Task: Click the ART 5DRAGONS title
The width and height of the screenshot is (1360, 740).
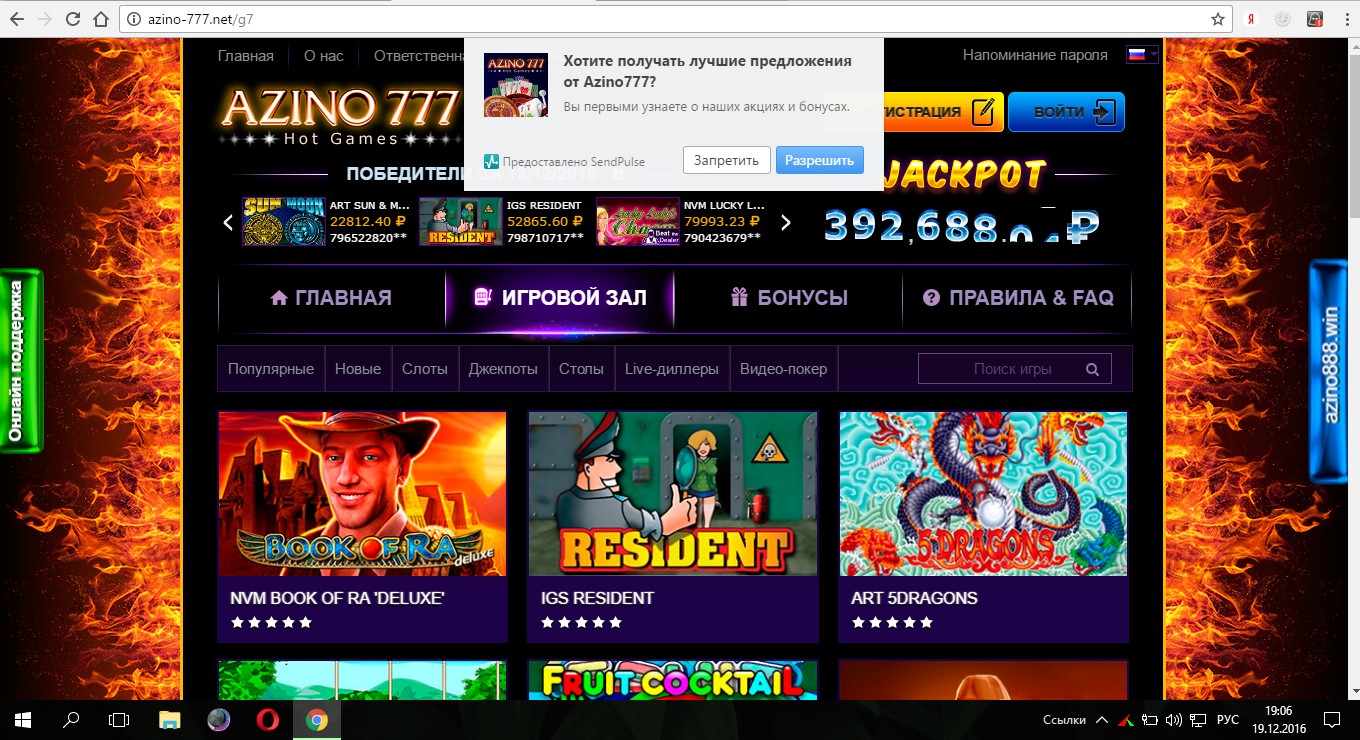Action: (x=914, y=598)
